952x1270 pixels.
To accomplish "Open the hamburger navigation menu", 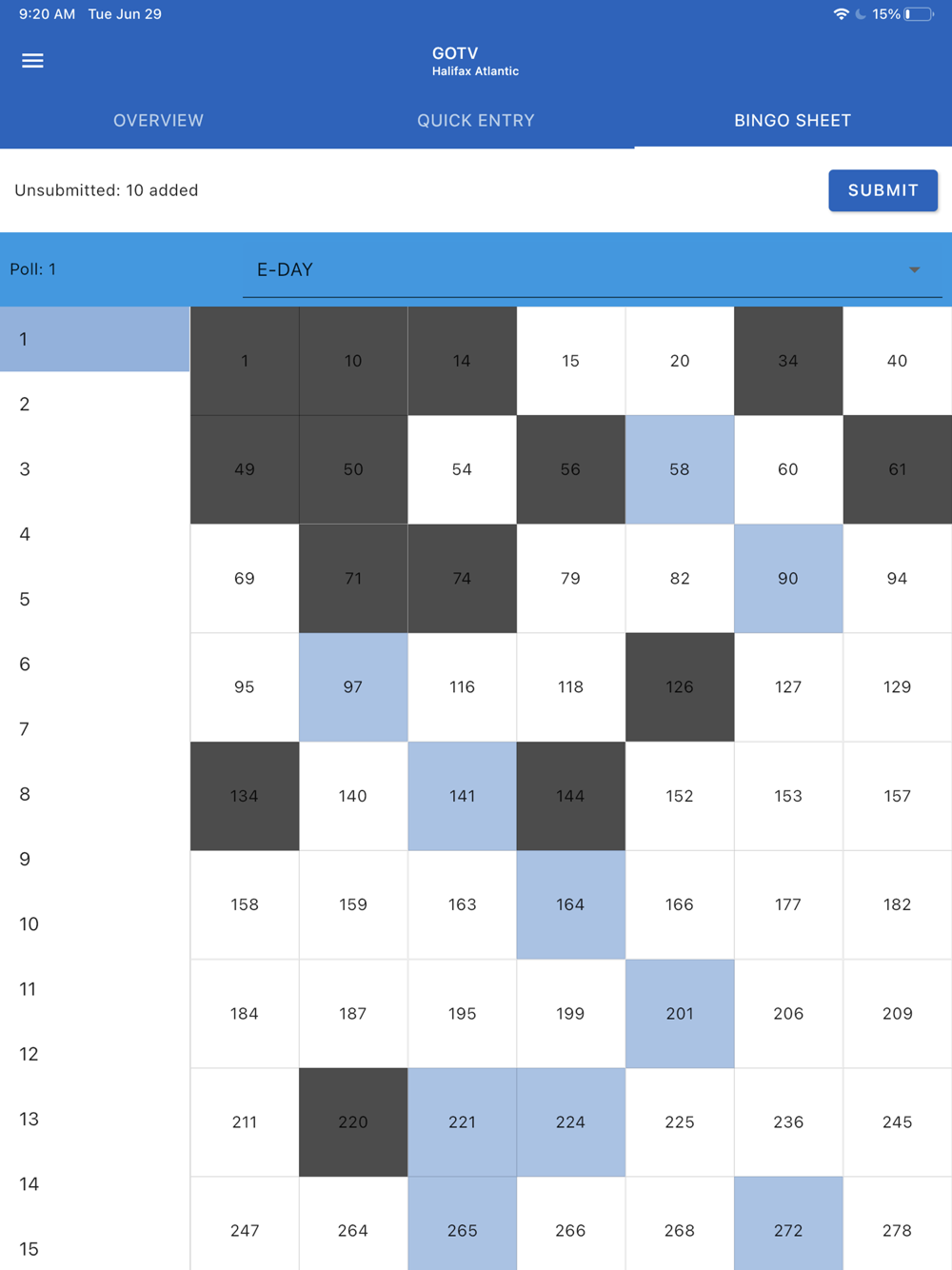I will [x=32, y=61].
